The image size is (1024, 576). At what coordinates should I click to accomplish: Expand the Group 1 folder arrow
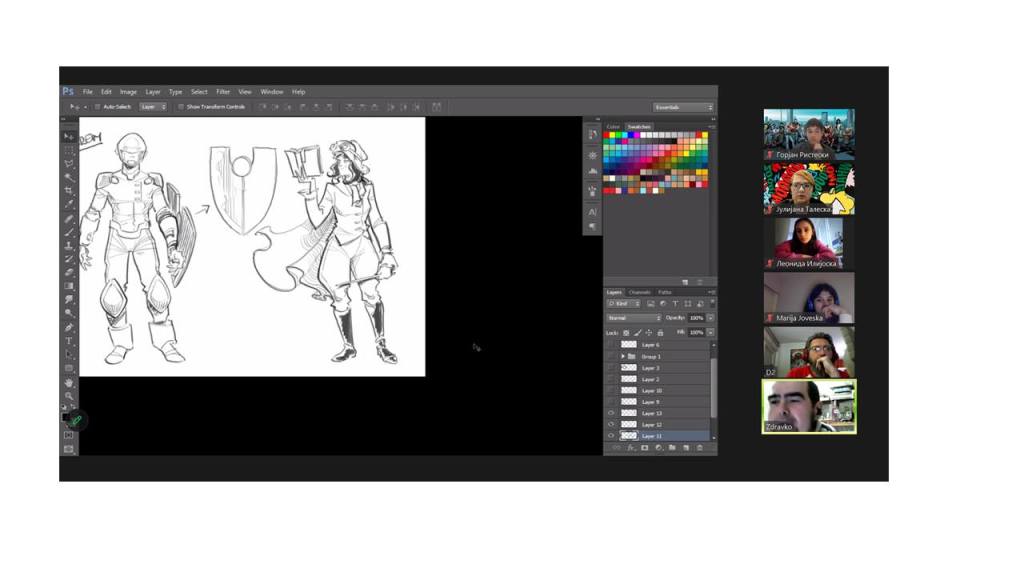623,356
